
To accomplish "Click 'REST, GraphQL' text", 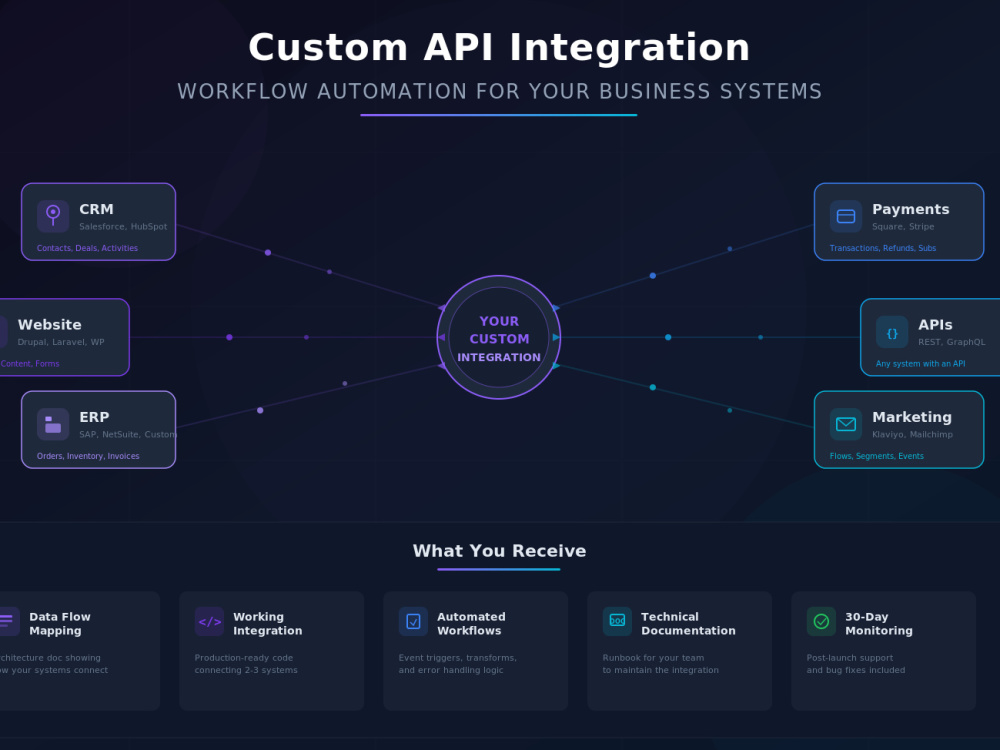I will tap(952, 342).
